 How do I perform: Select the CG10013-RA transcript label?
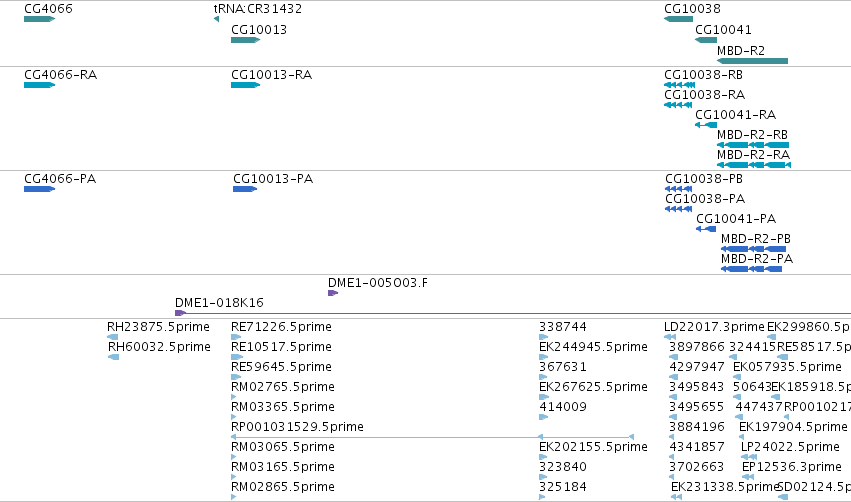271,75
